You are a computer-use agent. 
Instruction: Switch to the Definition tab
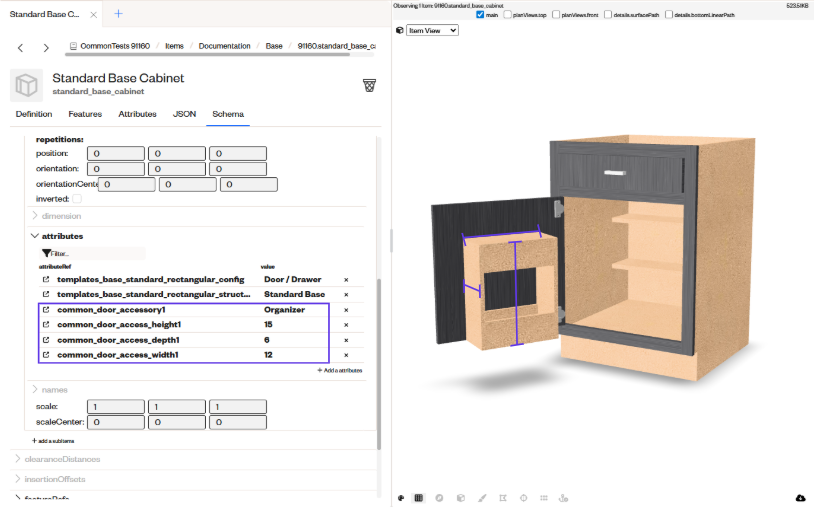[34, 114]
